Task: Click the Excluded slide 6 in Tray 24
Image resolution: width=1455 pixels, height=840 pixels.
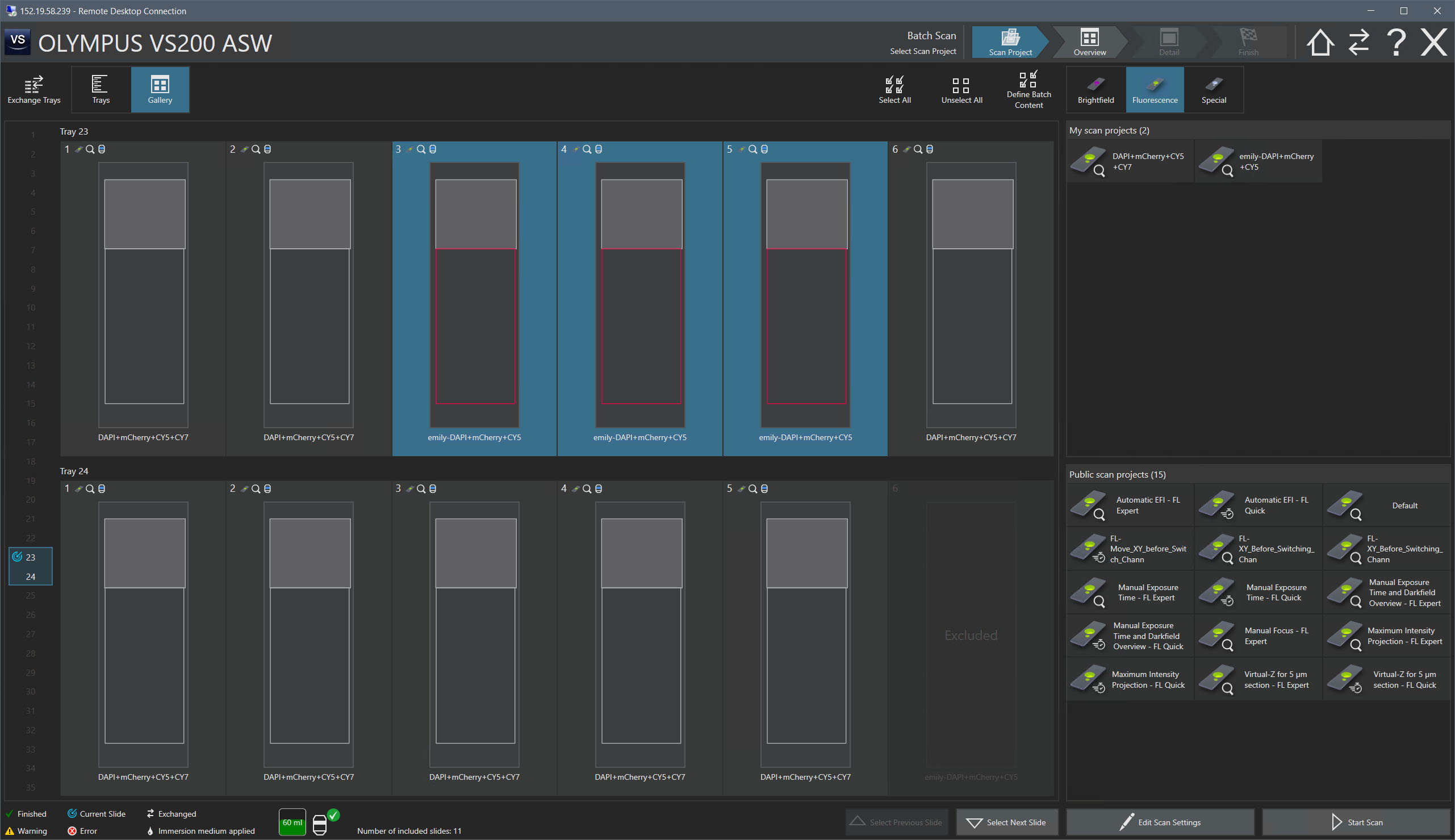Action: [971, 635]
